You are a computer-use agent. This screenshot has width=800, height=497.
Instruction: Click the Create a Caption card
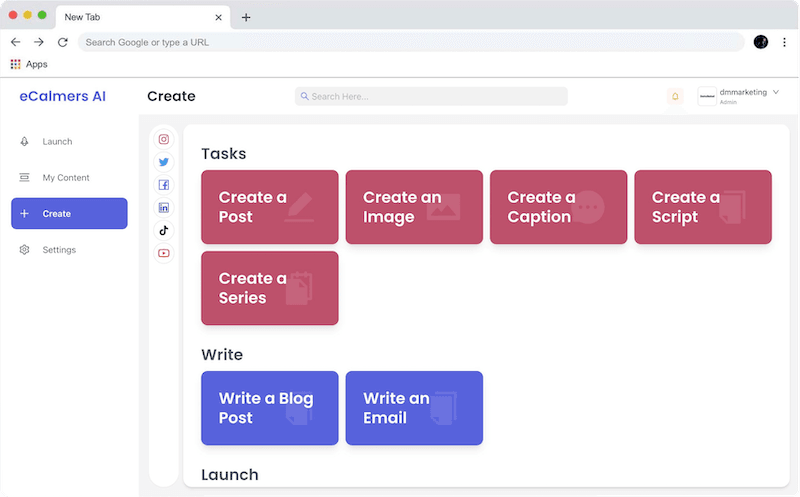tap(559, 207)
